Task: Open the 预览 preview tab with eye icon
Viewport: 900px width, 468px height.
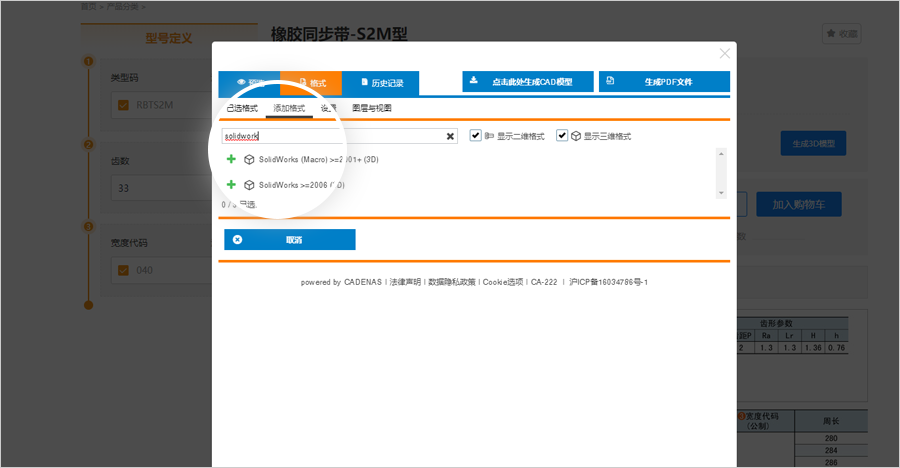Action: coord(249,82)
